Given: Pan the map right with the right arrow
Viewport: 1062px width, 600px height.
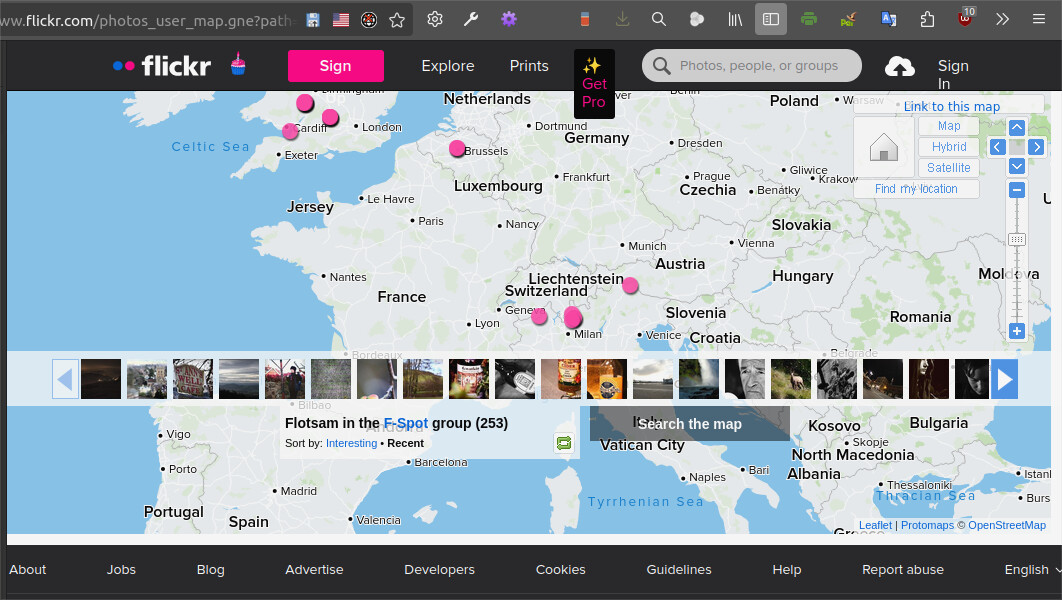Looking at the screenshot, I should click(x=1036, y=147).
